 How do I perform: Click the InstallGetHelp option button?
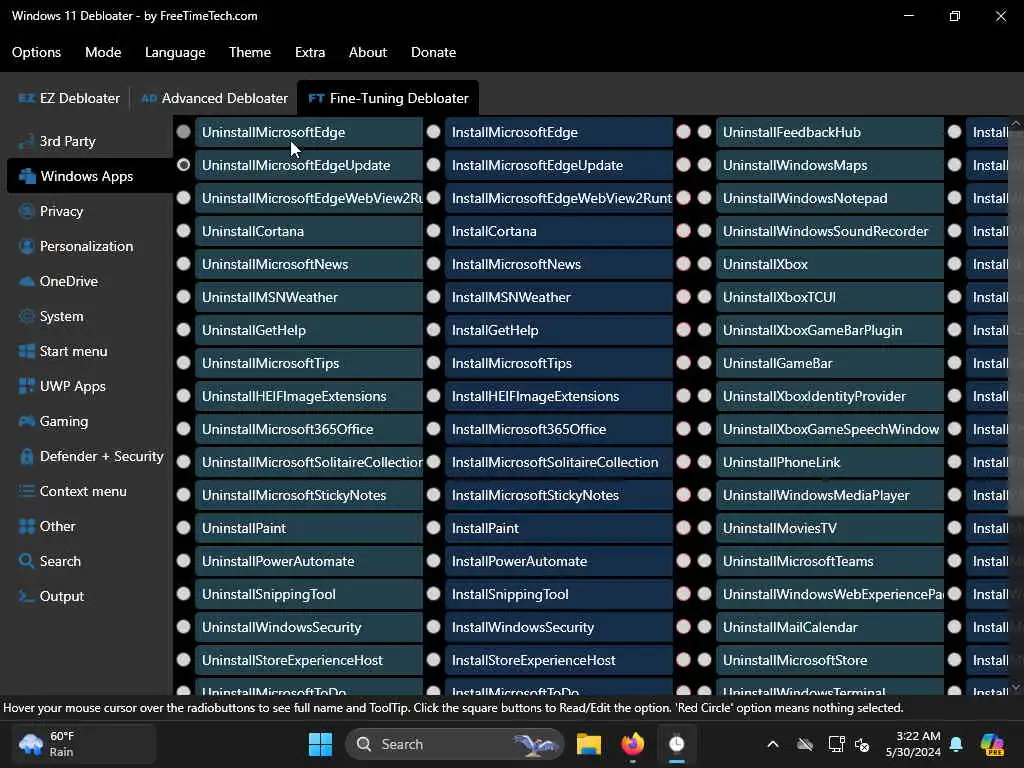tap(559, 330)
